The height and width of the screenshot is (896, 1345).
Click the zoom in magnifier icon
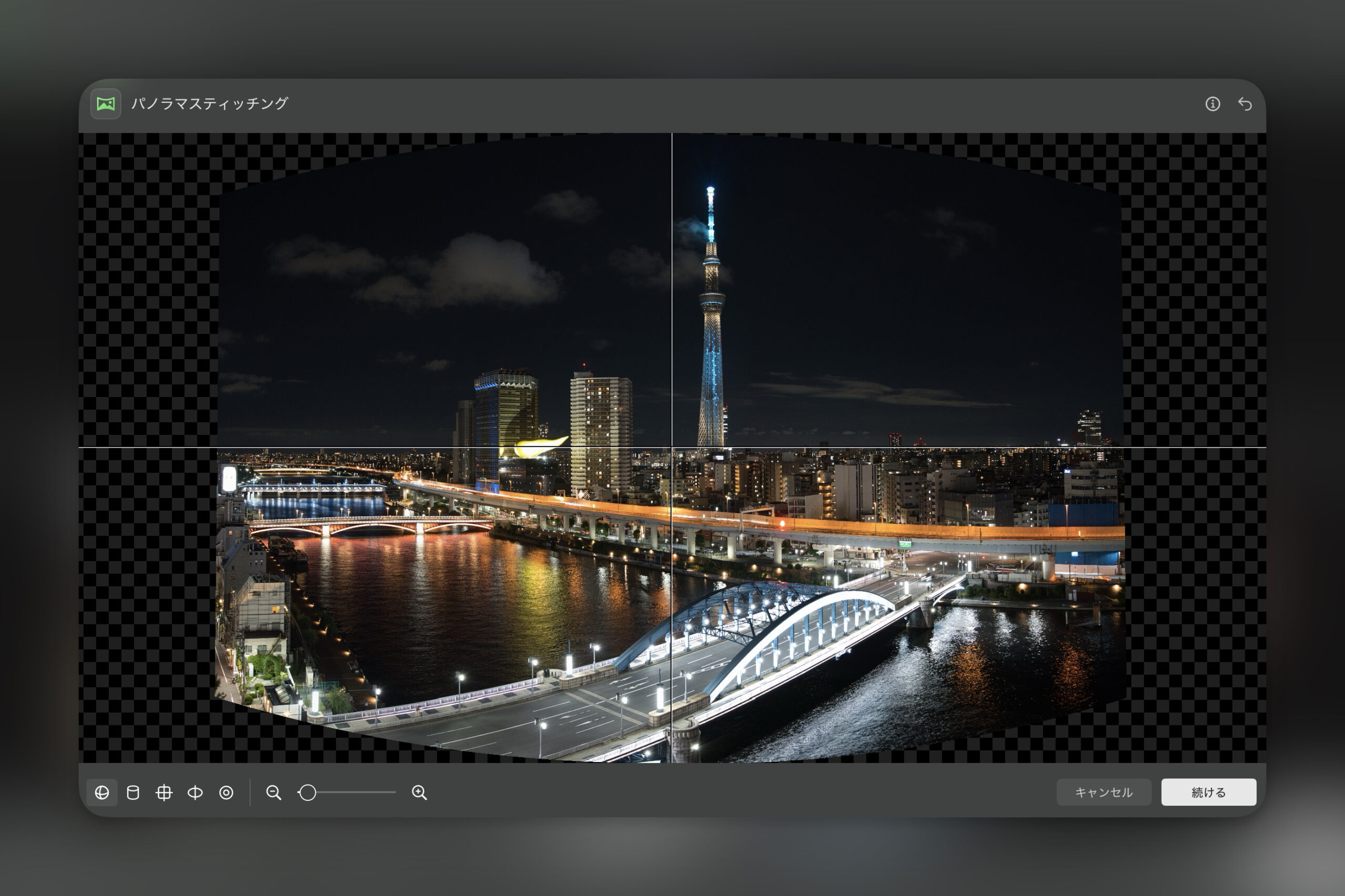(419, 793)
